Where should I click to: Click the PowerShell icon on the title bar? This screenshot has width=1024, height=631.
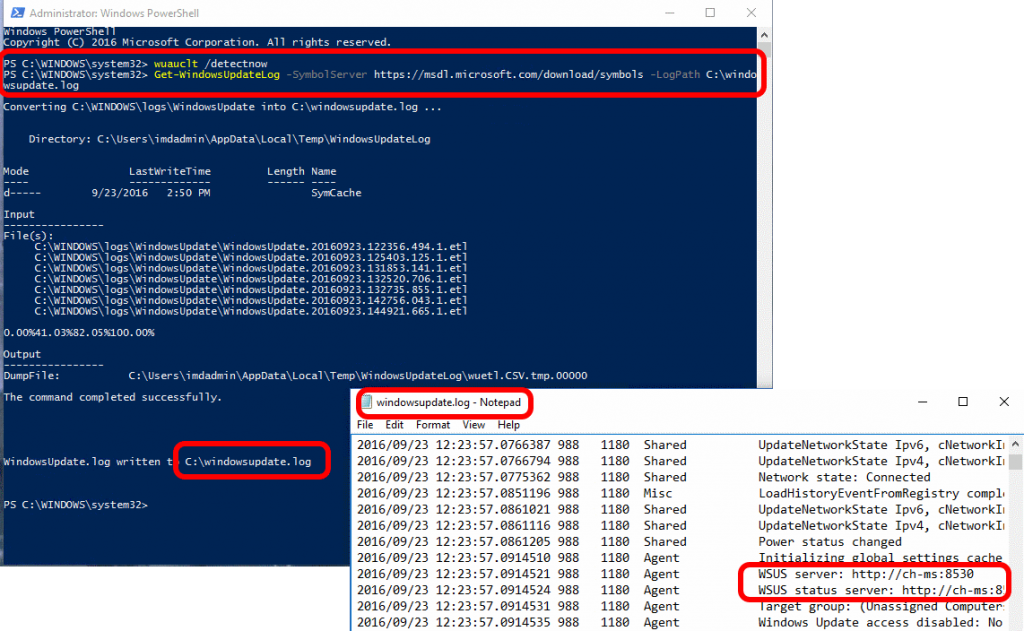tap(16, 13)
